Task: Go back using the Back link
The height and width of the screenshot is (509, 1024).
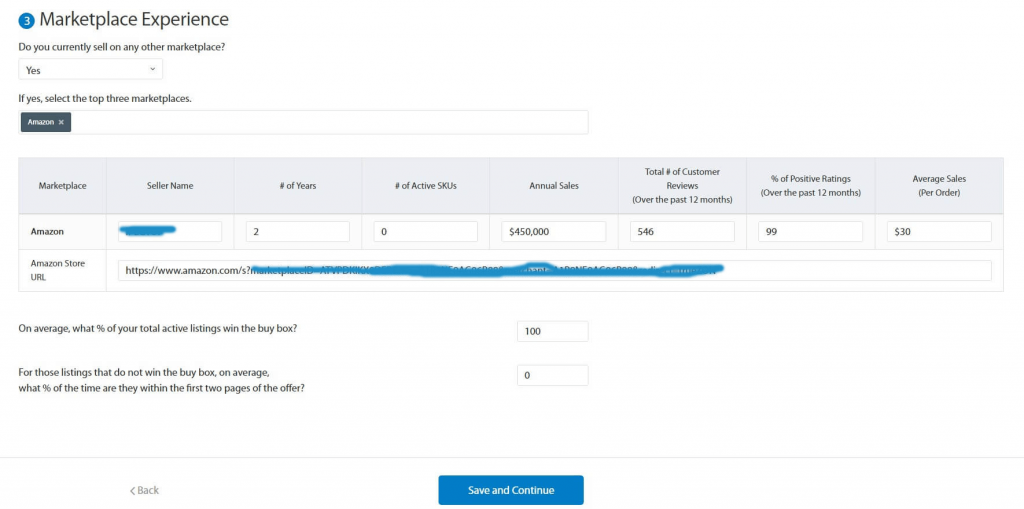Action: pos(144,490)
